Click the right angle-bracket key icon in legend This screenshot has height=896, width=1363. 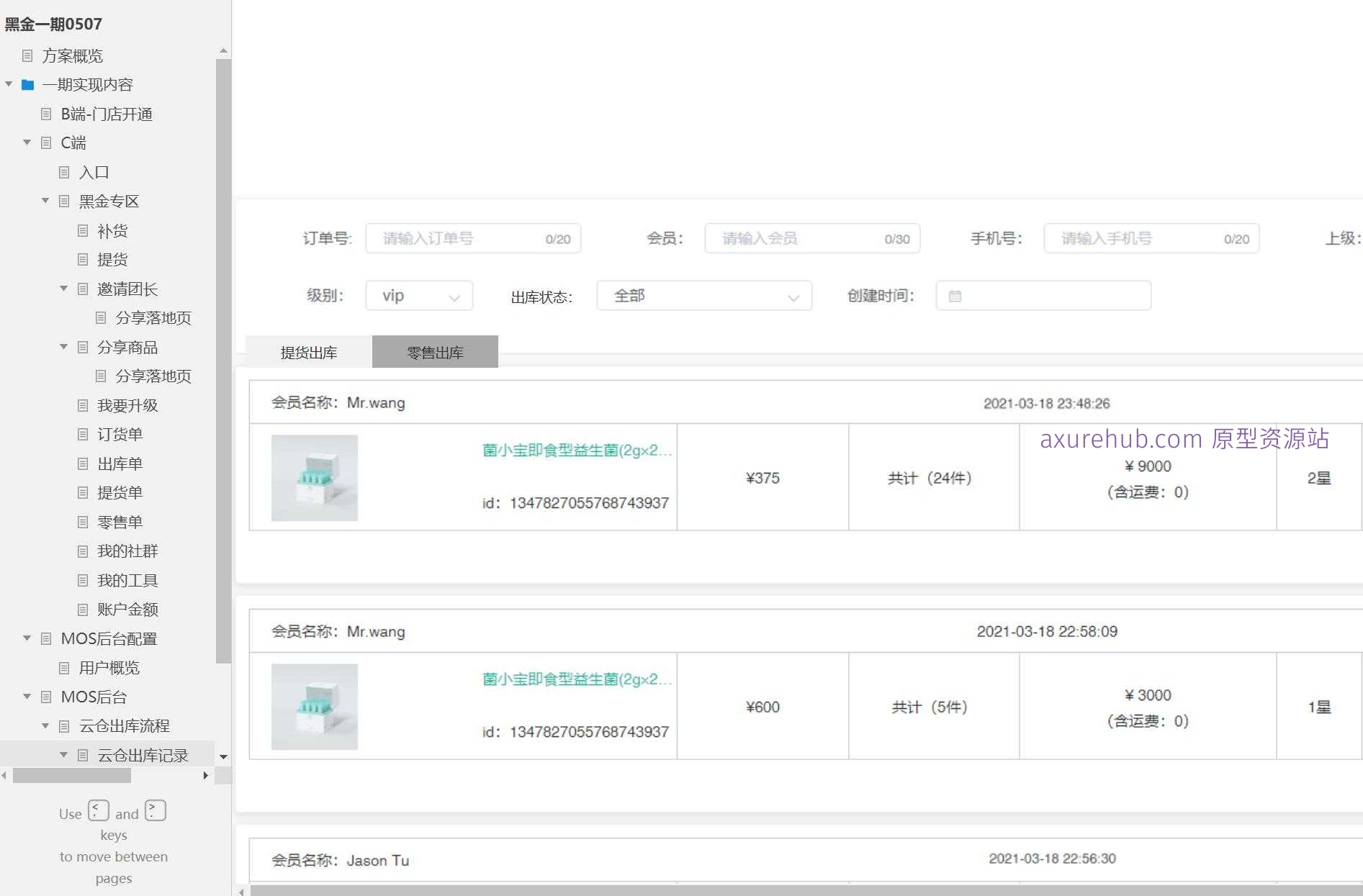(155, 810)
